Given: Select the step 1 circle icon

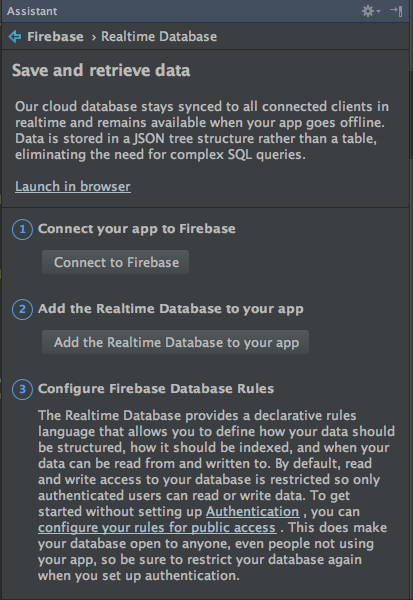Looking at the screenshot, I should [x=22, y=229].
